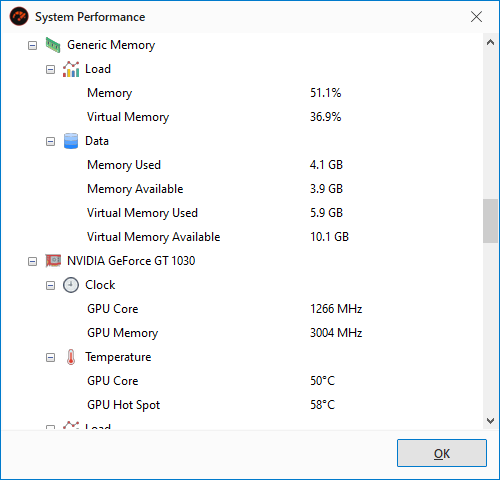Select the Virtual Memory Used row
Viewport: 500px width, 480px height.
[x=242, y=213]
